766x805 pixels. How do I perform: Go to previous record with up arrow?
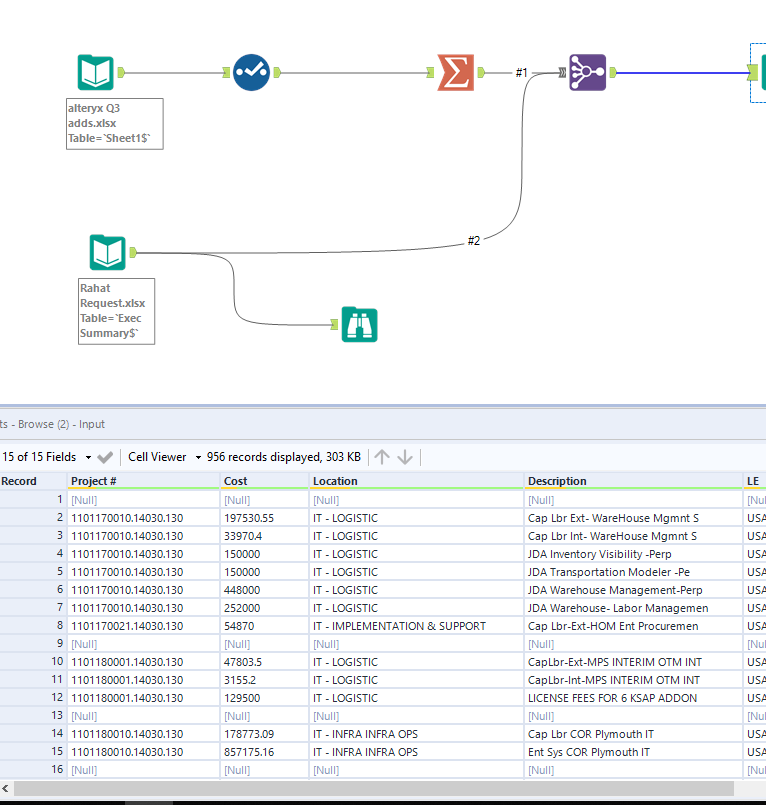pyautogui.click(x=382, y=457)
